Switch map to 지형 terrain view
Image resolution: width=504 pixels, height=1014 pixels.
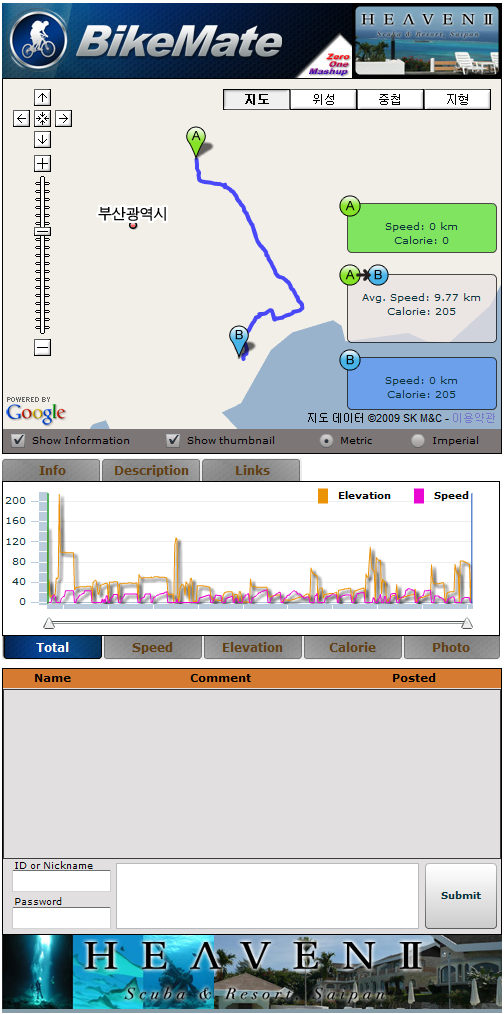(x=457, y=100)
